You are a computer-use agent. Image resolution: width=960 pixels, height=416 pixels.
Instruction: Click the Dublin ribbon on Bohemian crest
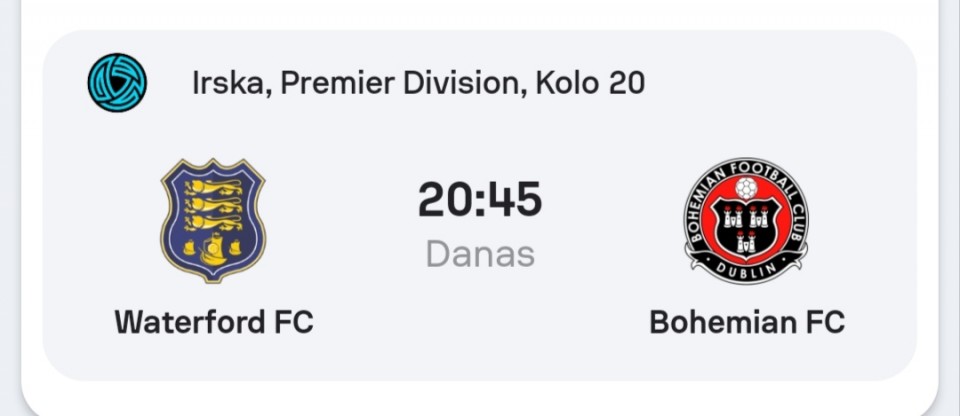(x=746, y=270)
